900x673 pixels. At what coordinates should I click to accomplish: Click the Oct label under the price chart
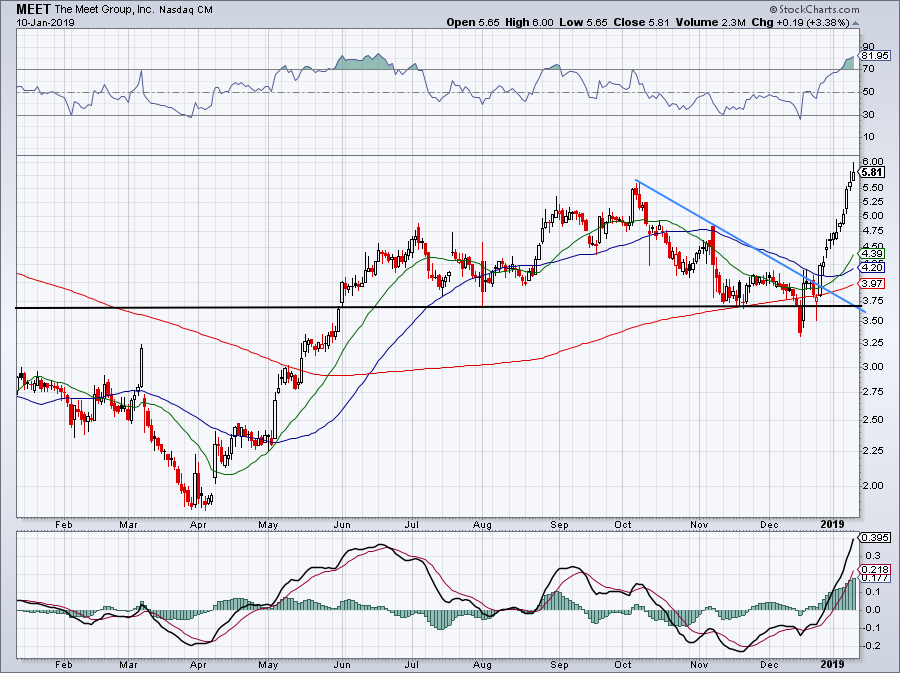click(x=623, y=524)
